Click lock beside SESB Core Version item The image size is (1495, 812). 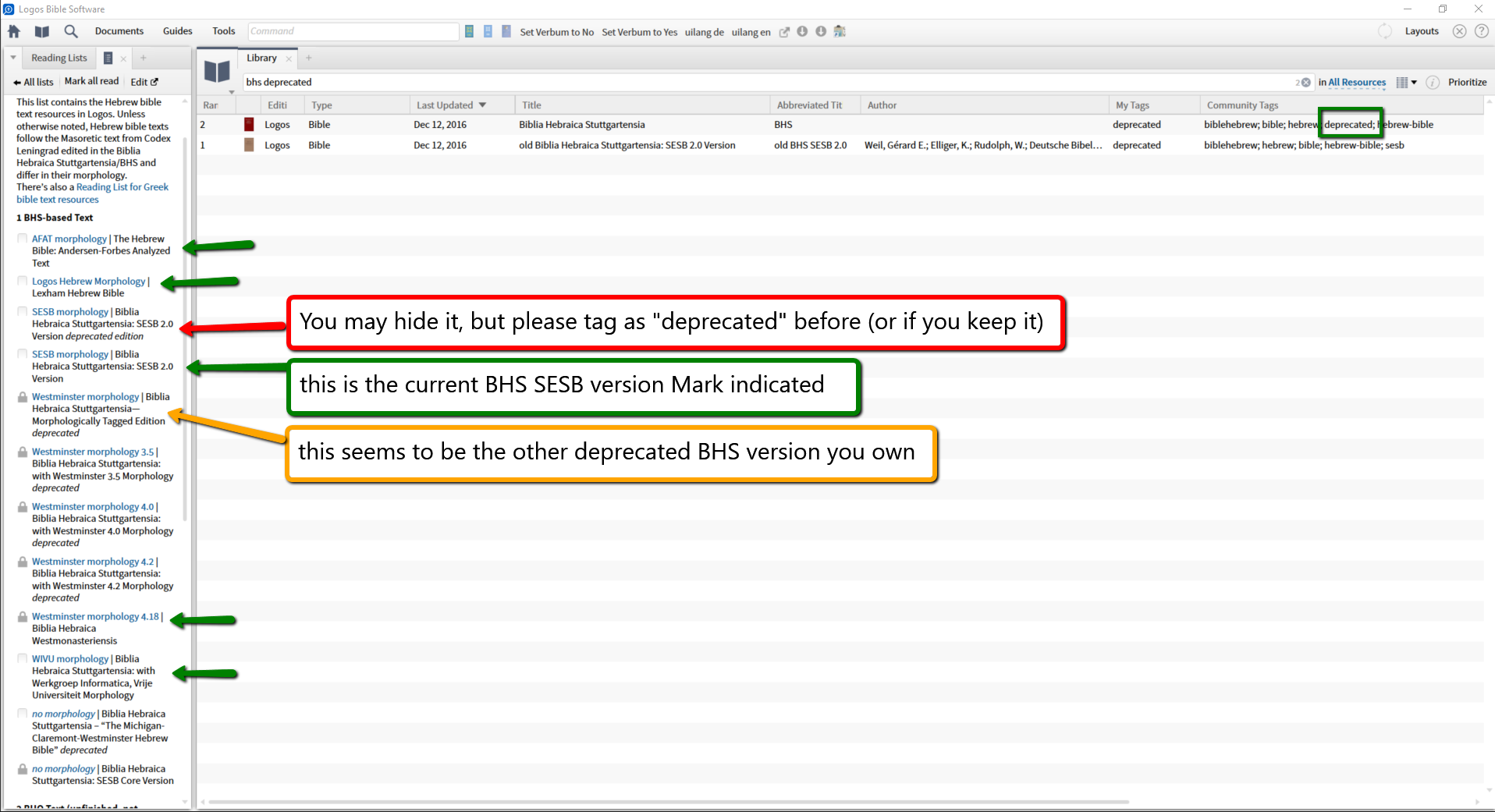(x=23, y=768)
